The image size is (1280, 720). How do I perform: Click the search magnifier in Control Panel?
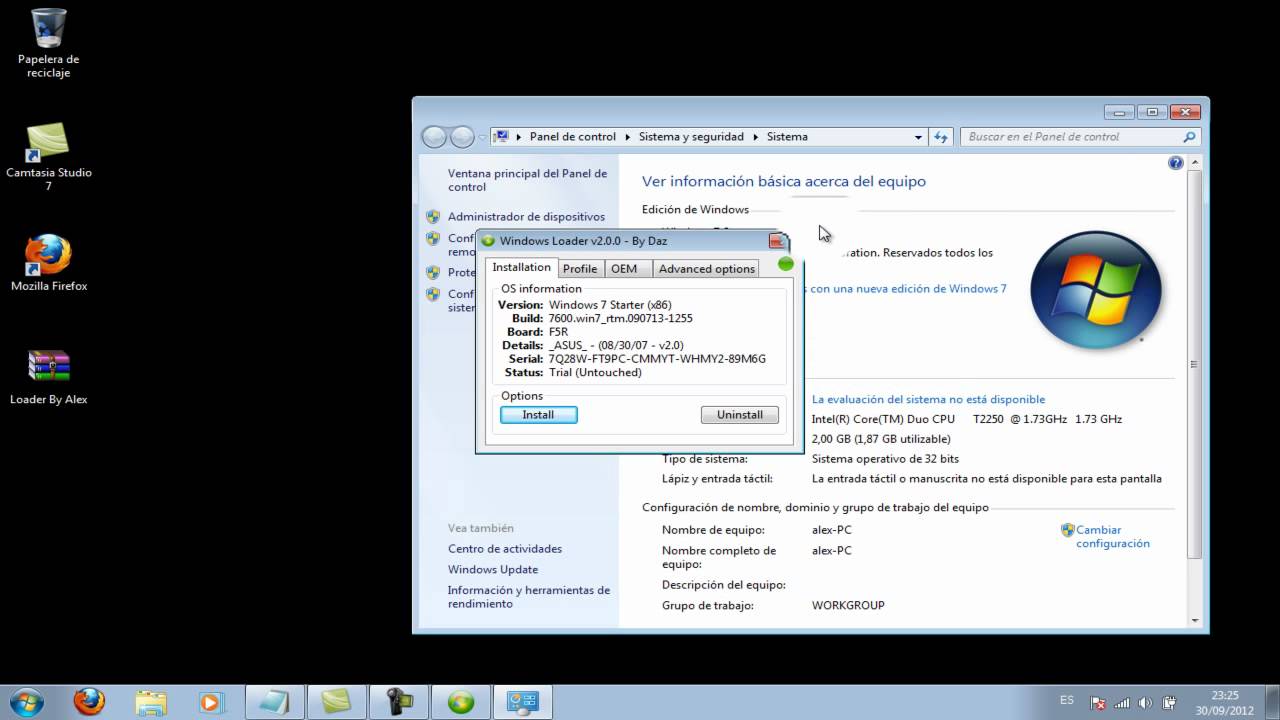1189,137
